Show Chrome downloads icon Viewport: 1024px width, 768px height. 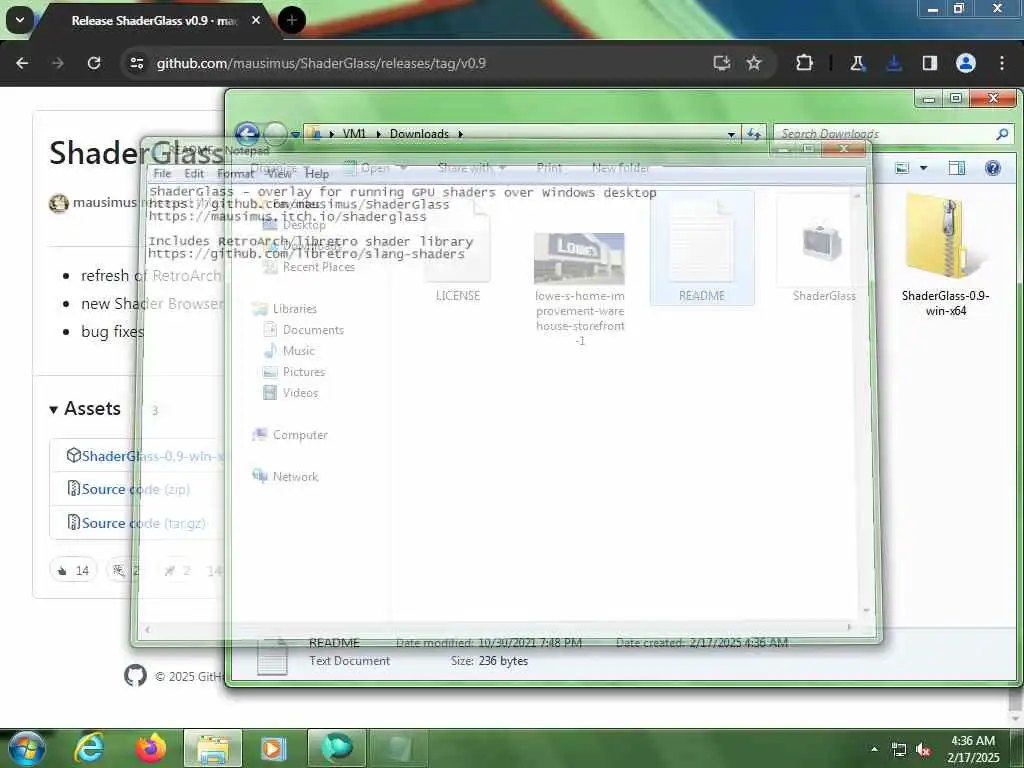coord(894,63)
